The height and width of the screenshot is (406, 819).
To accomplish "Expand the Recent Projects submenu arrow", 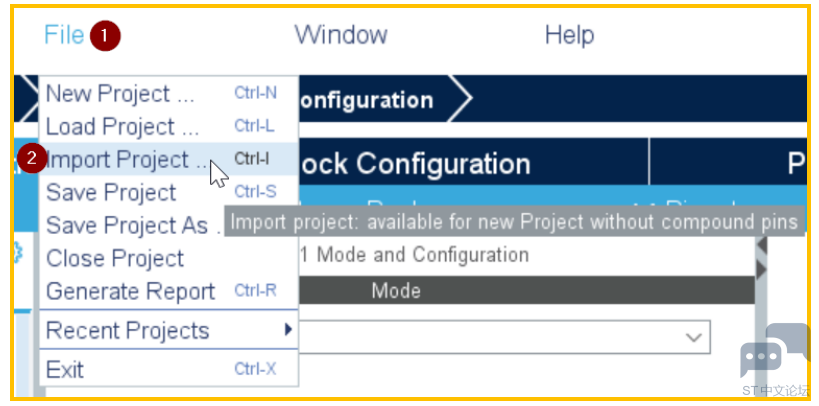I will (287, 330).
